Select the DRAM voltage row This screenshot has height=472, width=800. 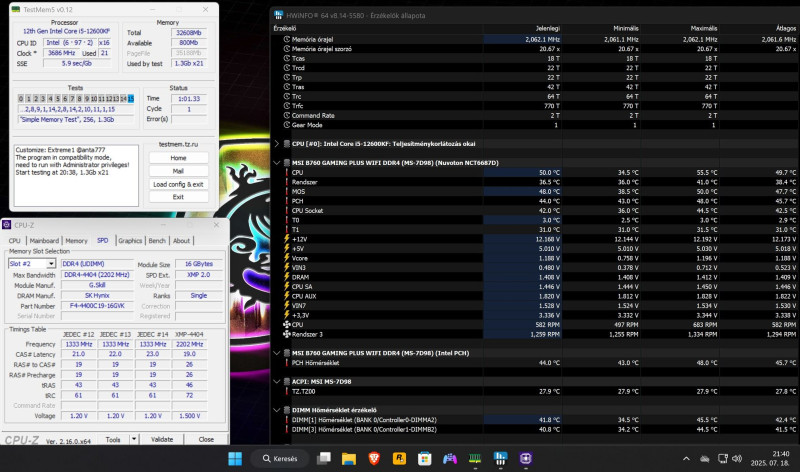click(x=535, y=277)
